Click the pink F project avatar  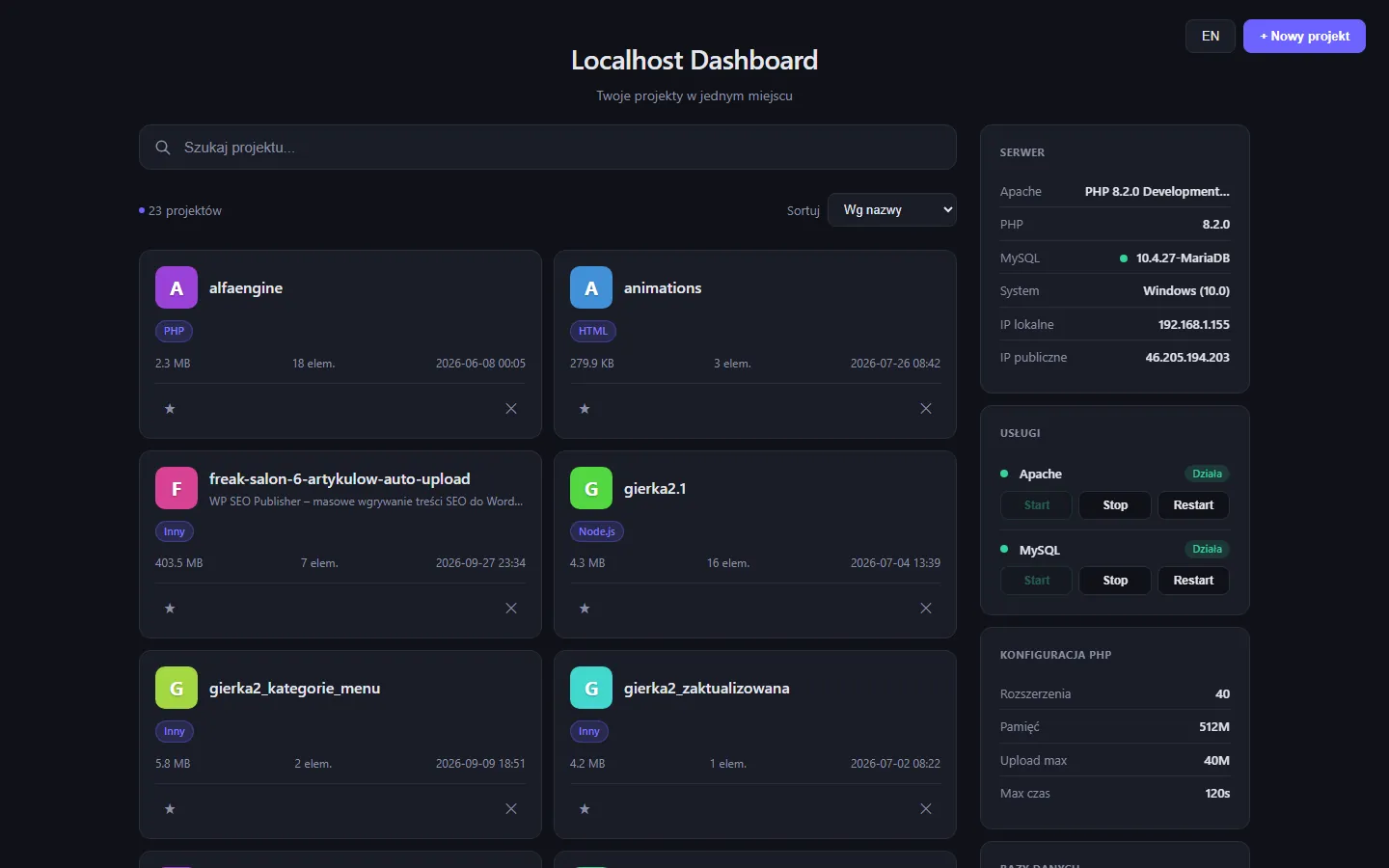point(177,488)
